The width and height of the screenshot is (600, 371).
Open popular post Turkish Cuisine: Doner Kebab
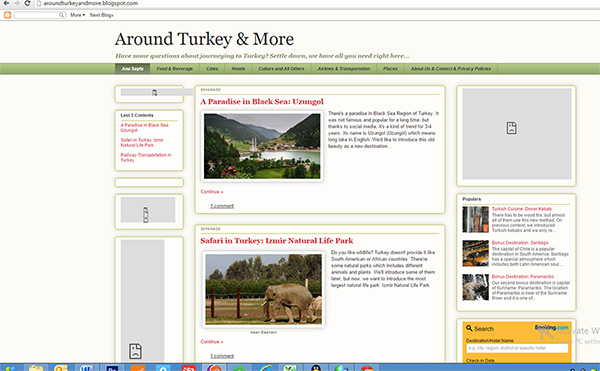tap(522, 209)
